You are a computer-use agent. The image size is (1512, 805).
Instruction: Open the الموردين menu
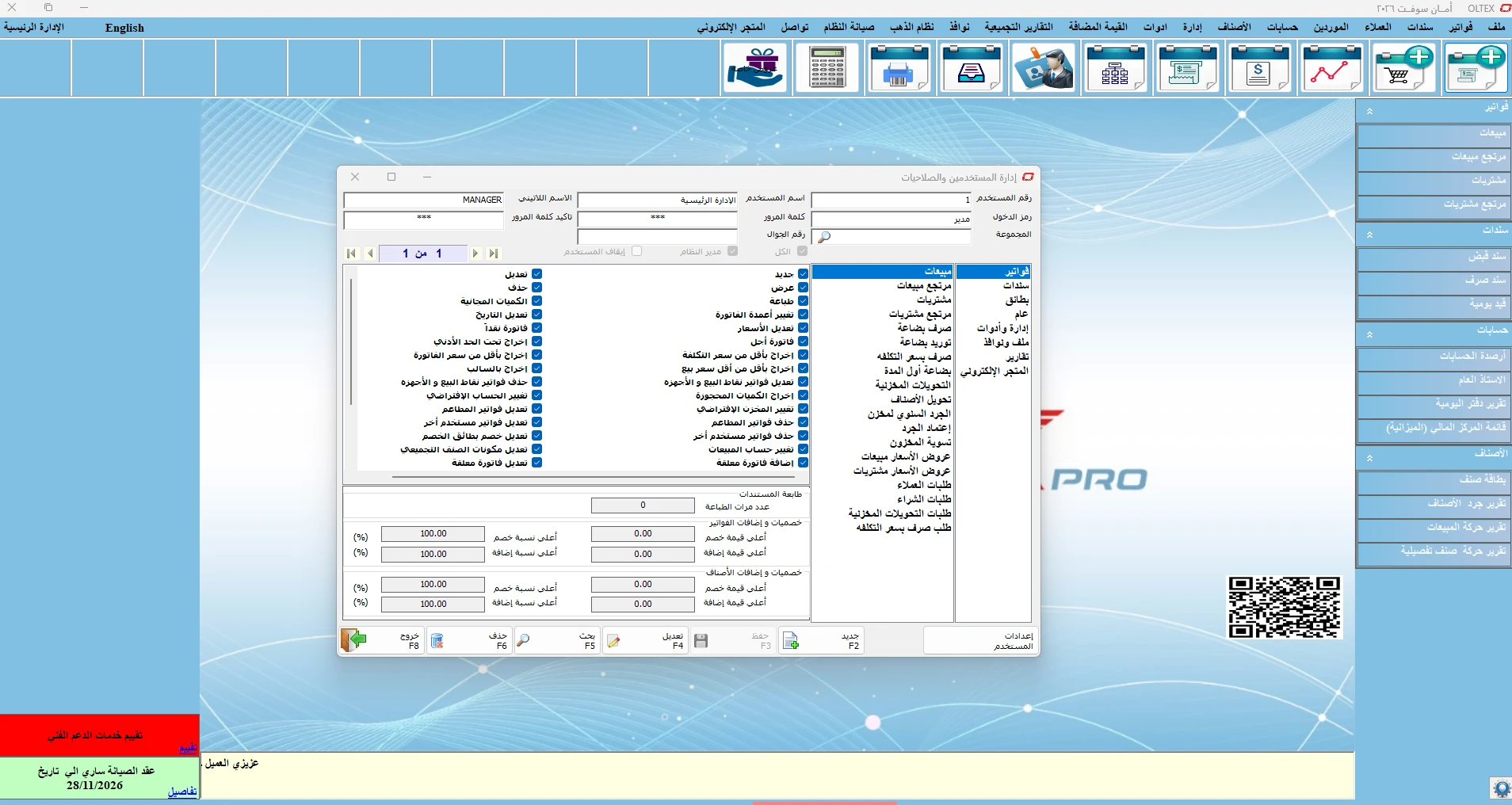pyautogui.click(x=1331, y=27)
